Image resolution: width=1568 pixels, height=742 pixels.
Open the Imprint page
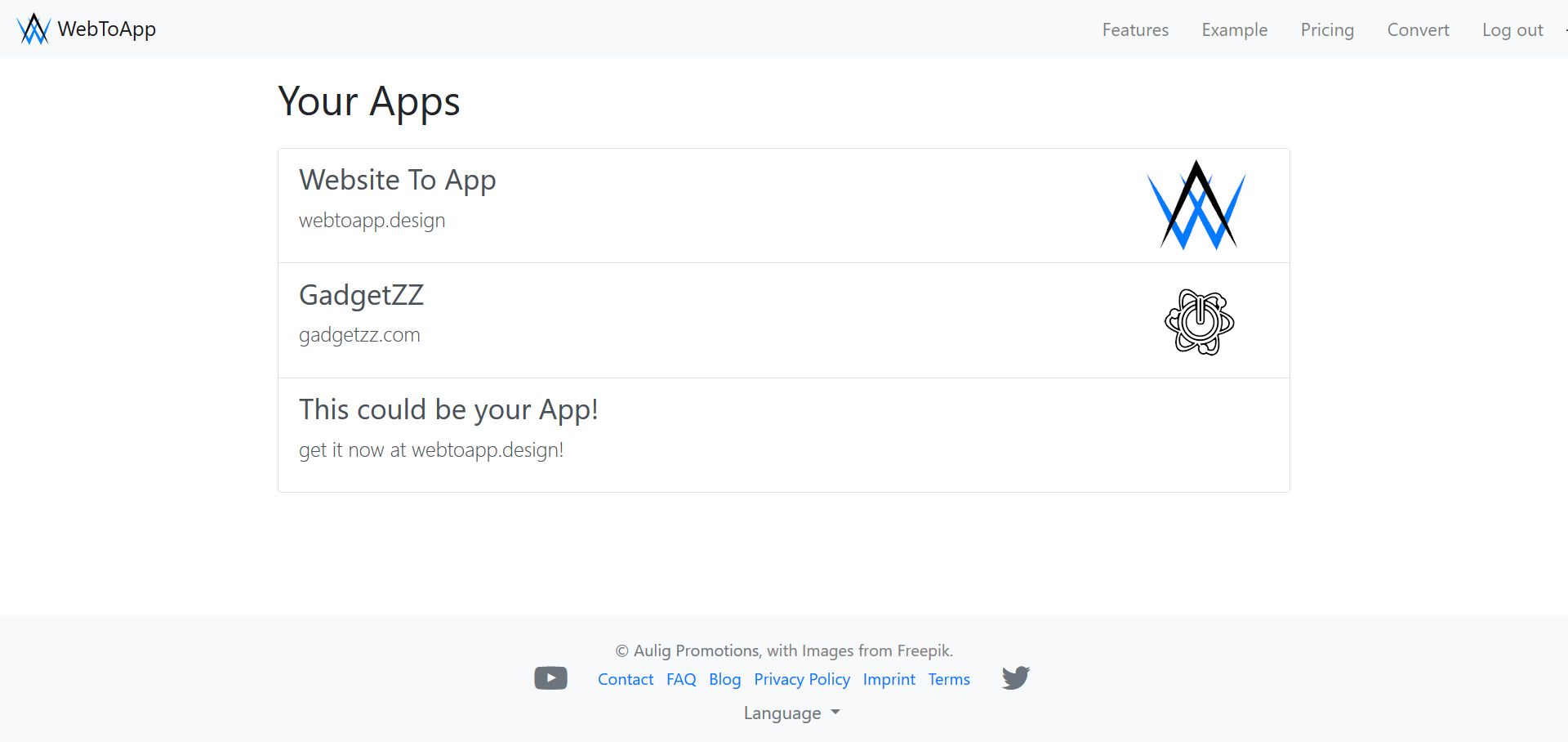(x=889, y=679)
